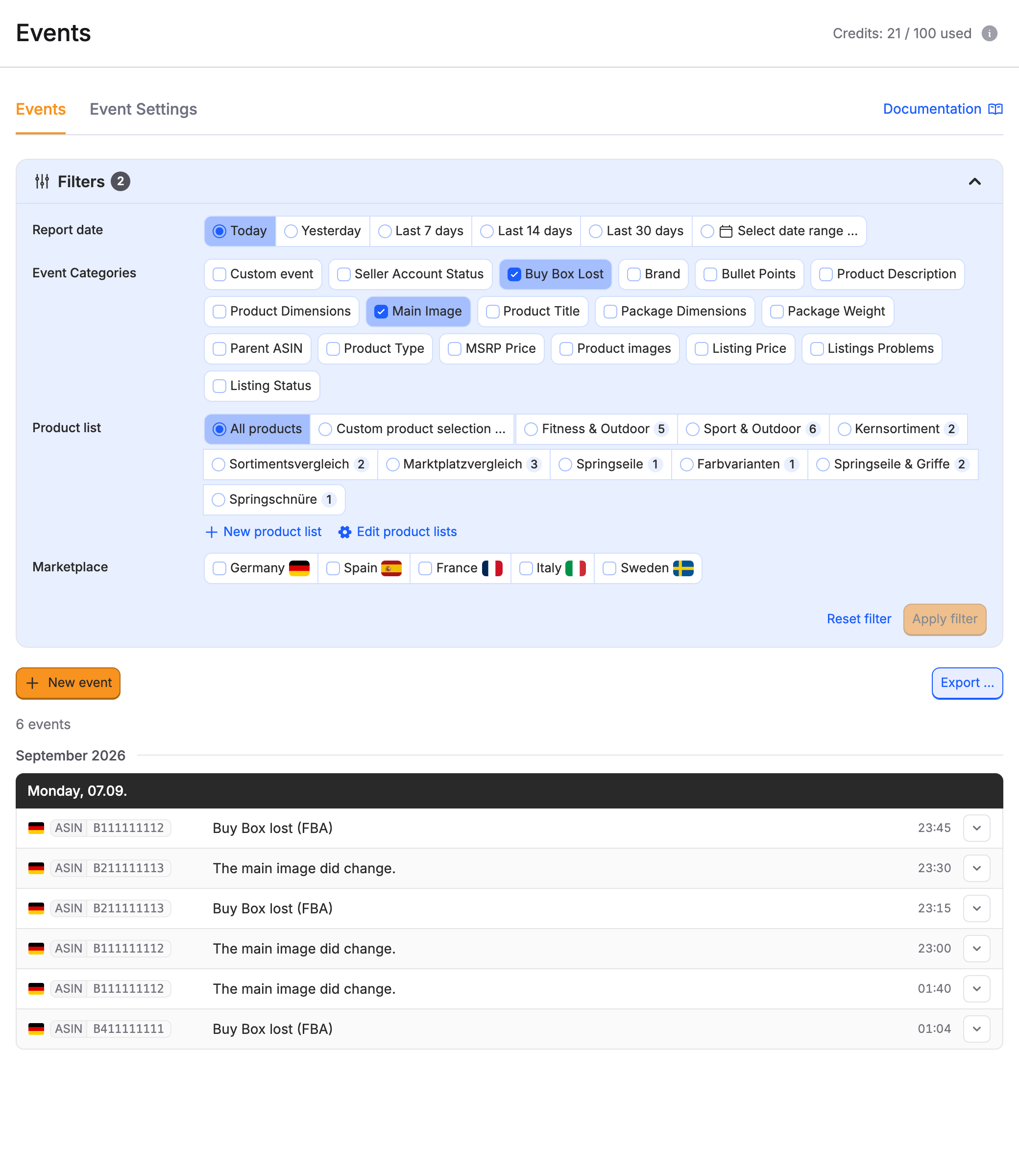The height and width of the screenshot is (1176, 1019).
Task: Click Reset filter link
Action: click(859, 619)
